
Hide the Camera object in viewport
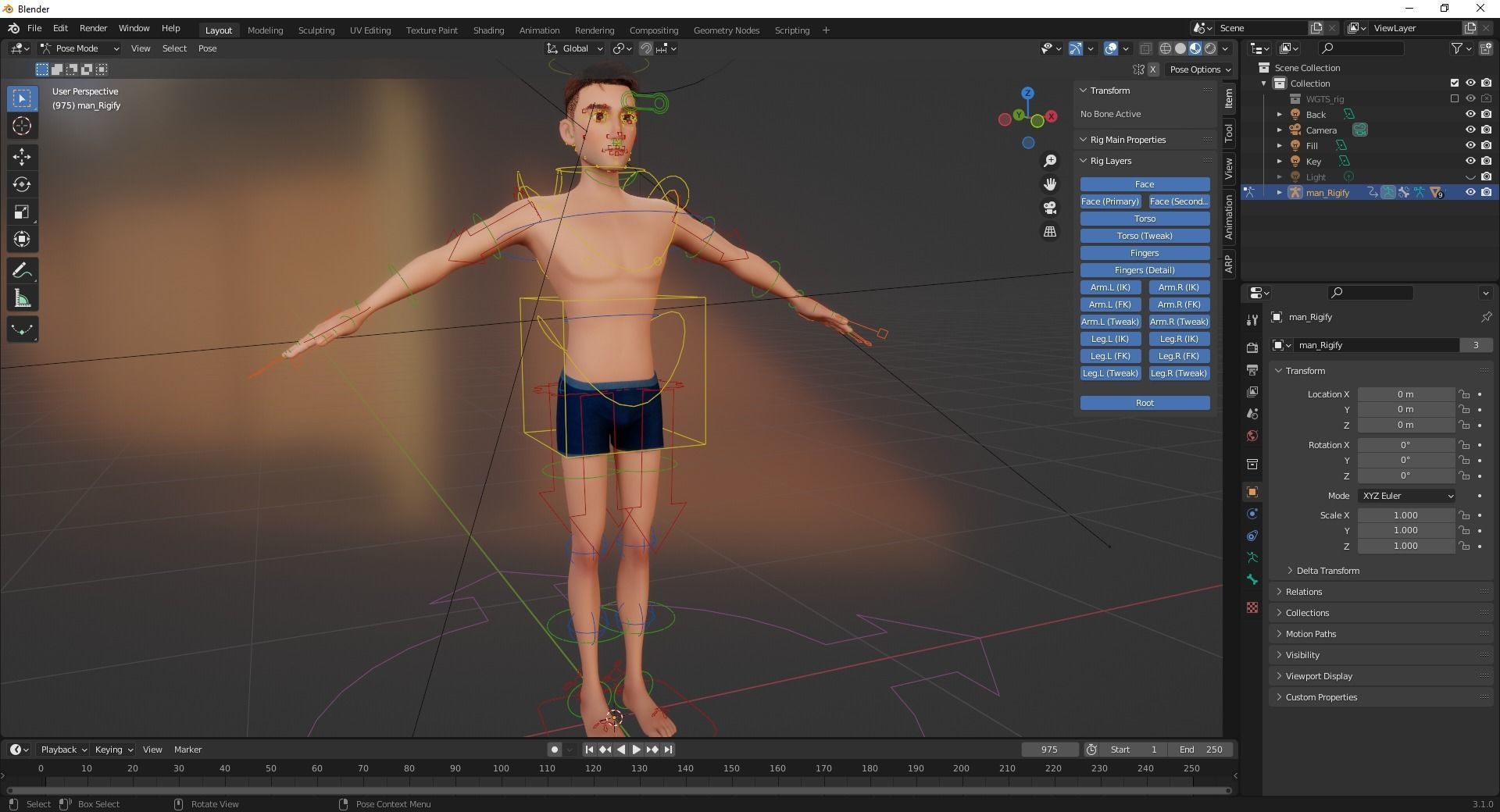click(x=1470, y=130)
